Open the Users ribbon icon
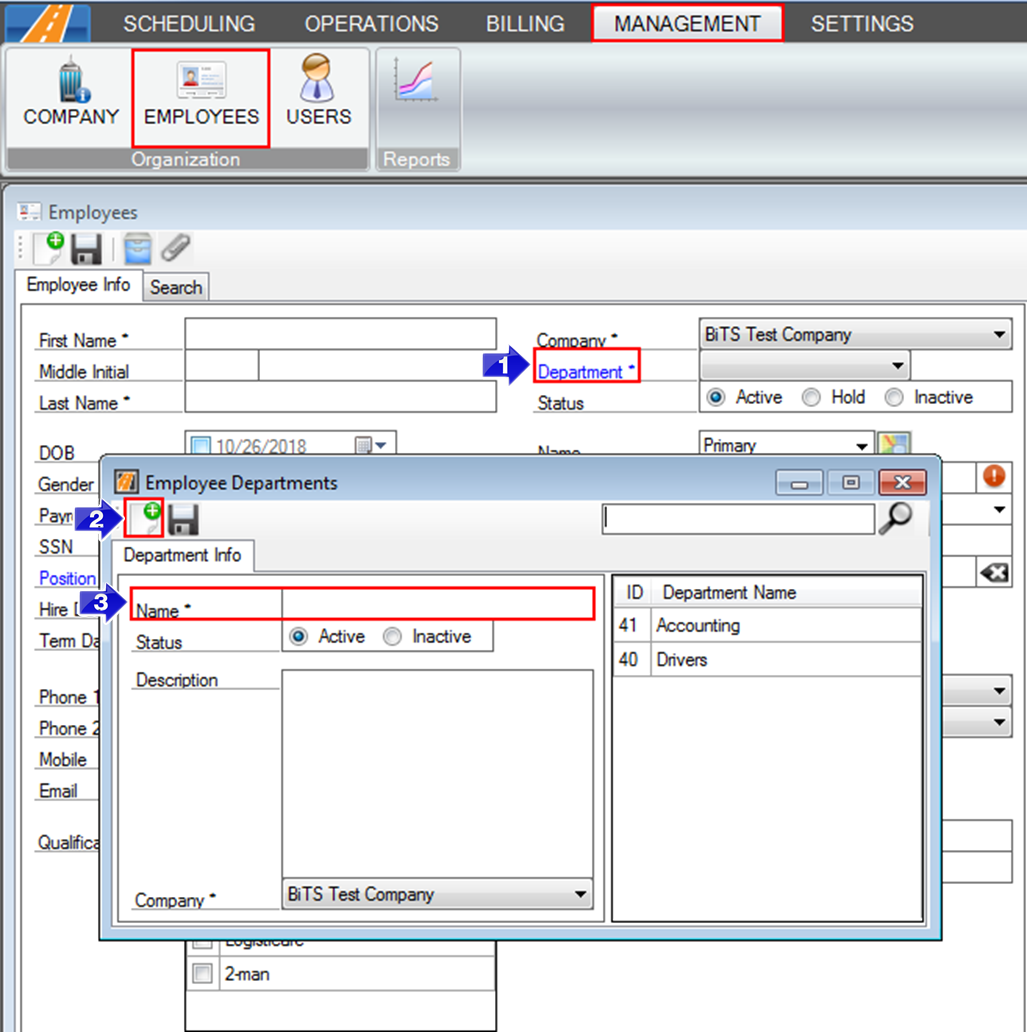 point(319,92)
